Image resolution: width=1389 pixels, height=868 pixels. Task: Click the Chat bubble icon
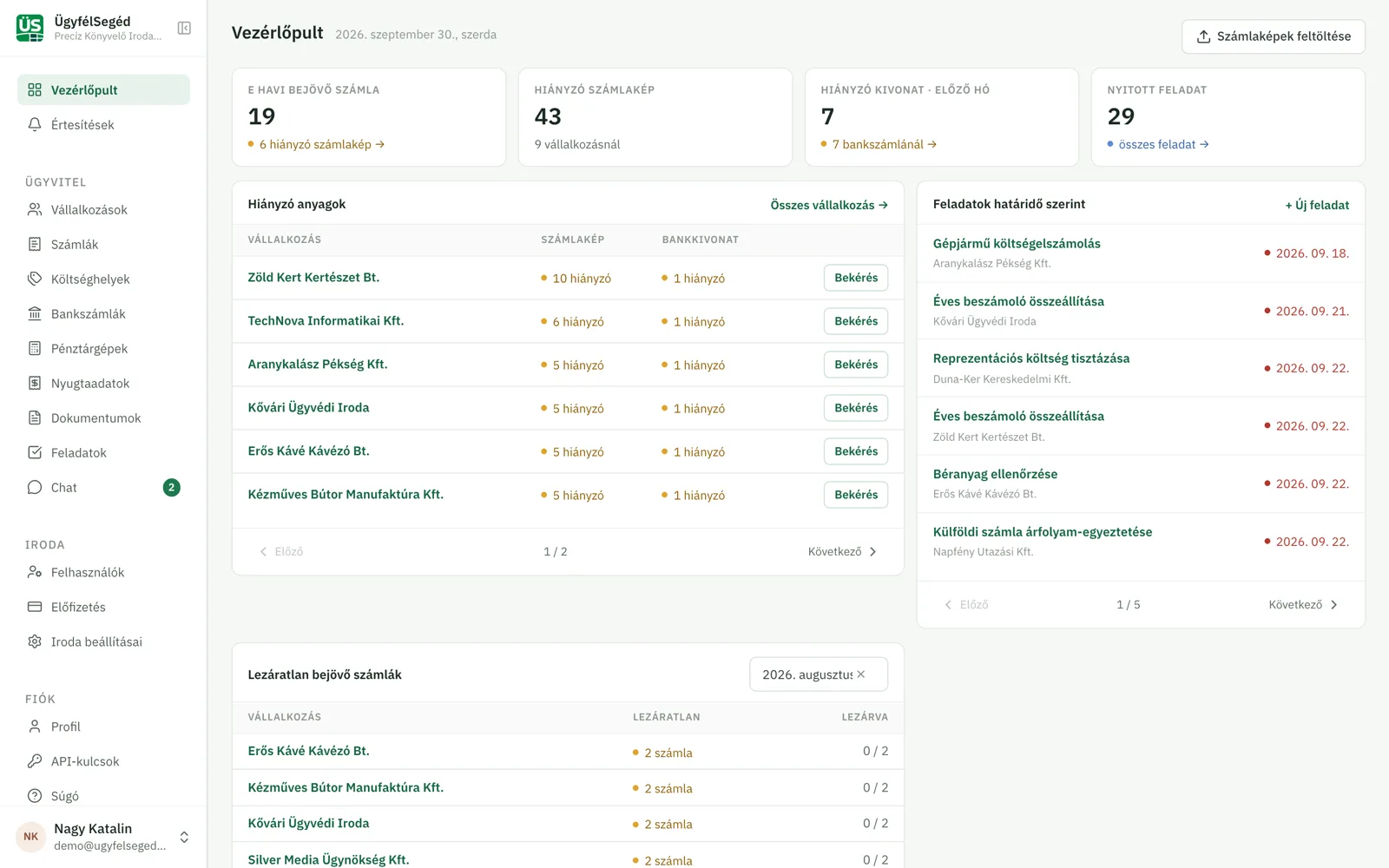click(x=35, y=488)
